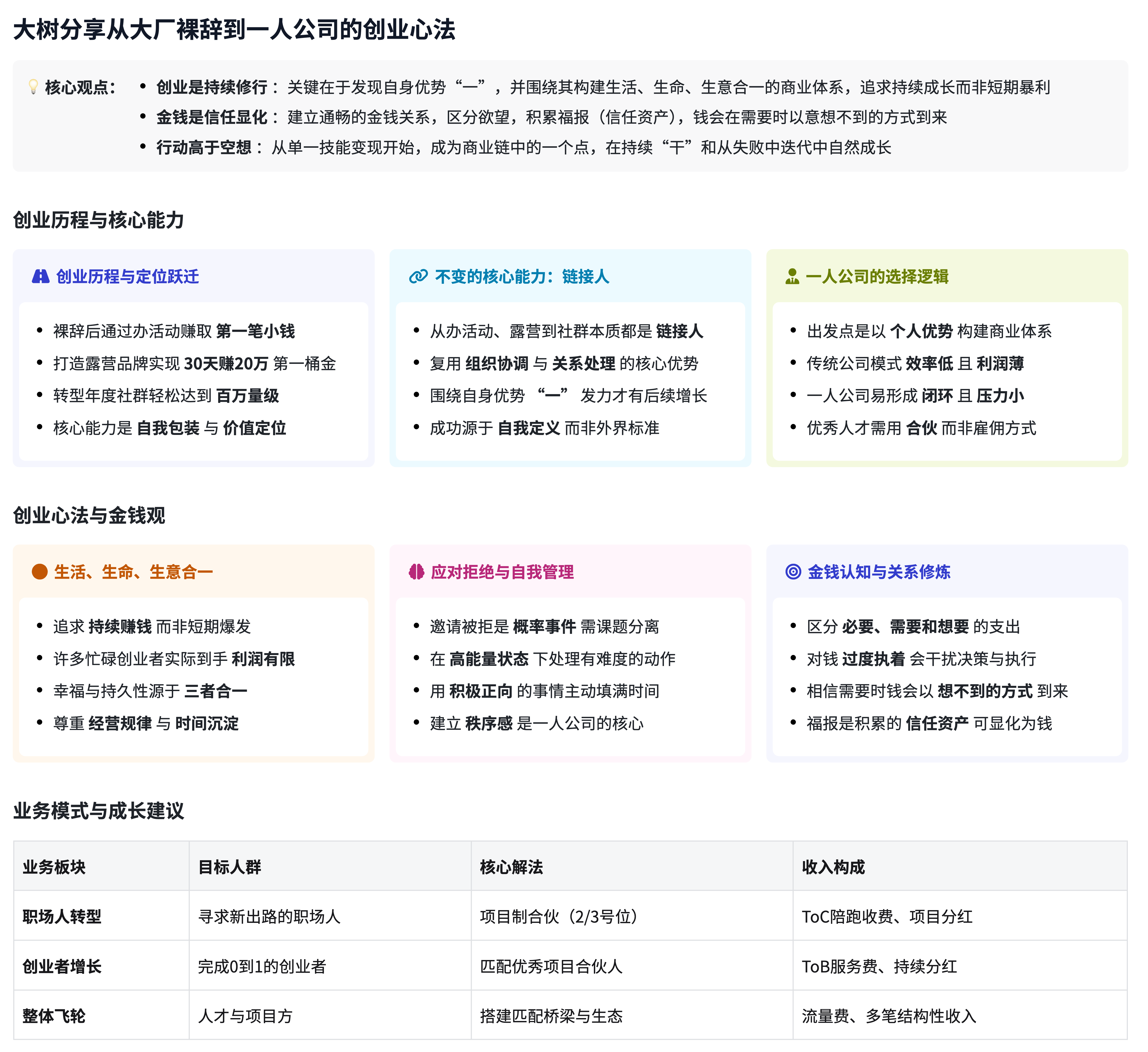The image size is (1148, 1052).
Task: Click the 职场人转型 row label
Action: [x=62, y=916]
